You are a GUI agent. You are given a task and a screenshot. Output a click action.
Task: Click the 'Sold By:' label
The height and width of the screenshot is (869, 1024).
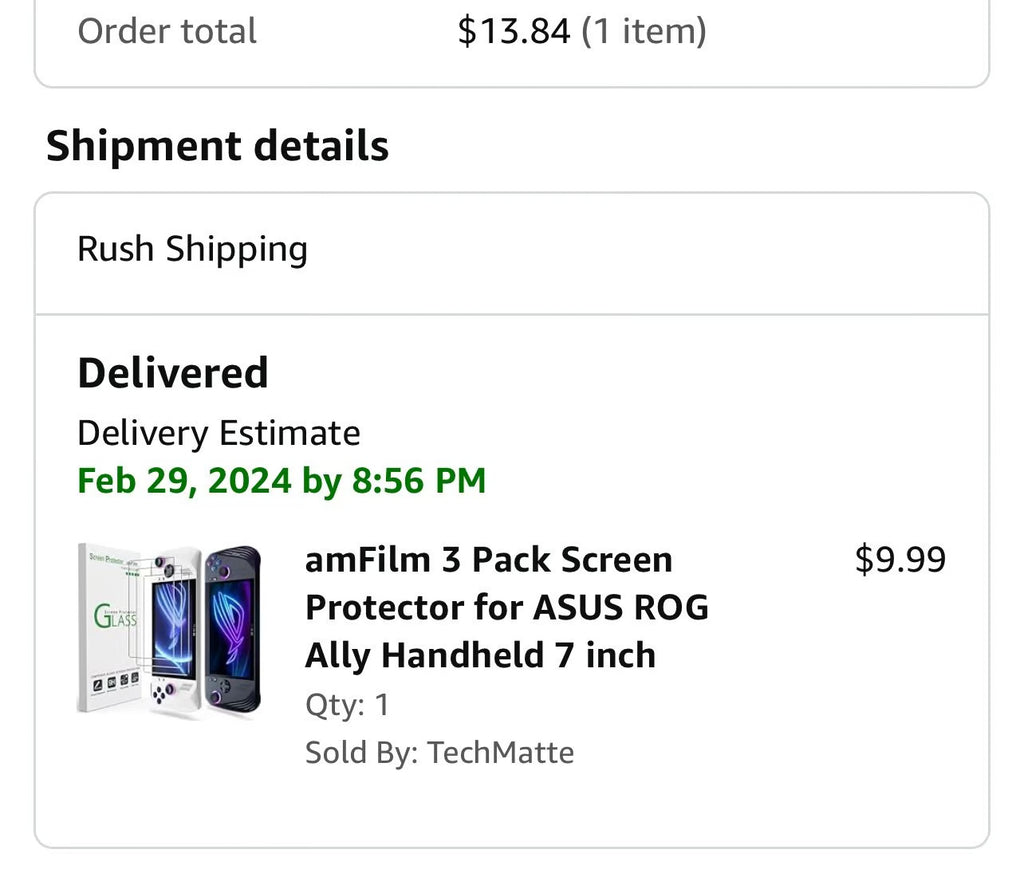[x=361, y=752]
